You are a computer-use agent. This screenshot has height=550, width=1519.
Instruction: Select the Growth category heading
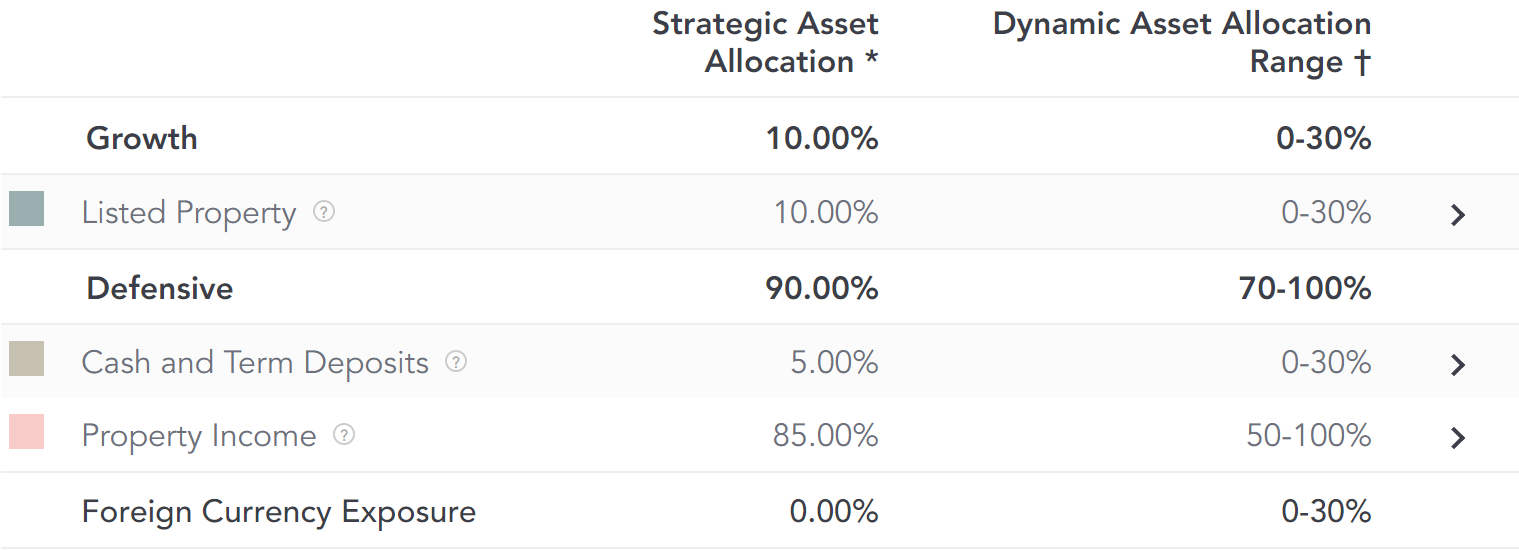tap(142, 138)
